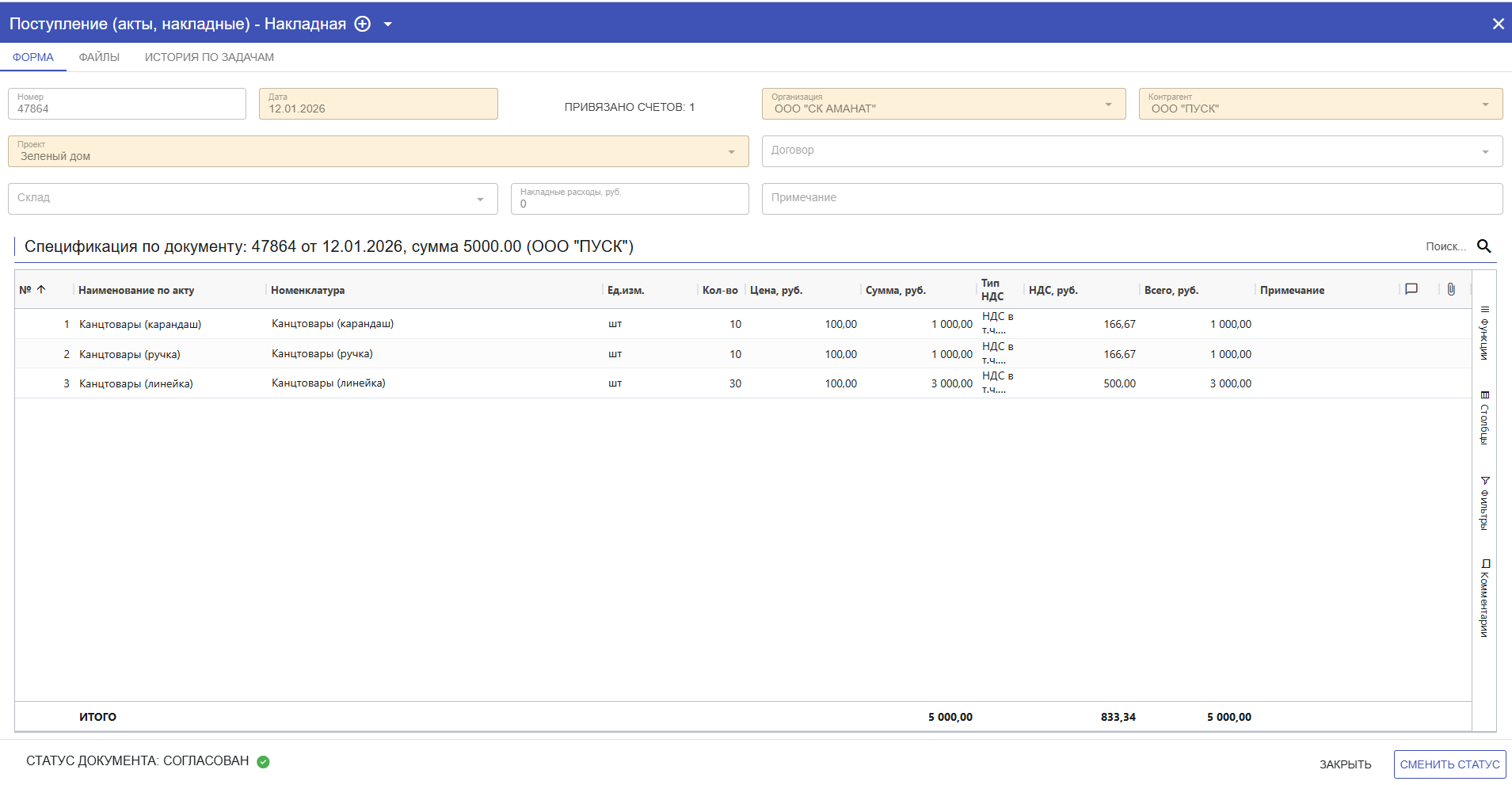Click the СМЕНИТЬ СТАТУС button

click(x=1449, y=764)
